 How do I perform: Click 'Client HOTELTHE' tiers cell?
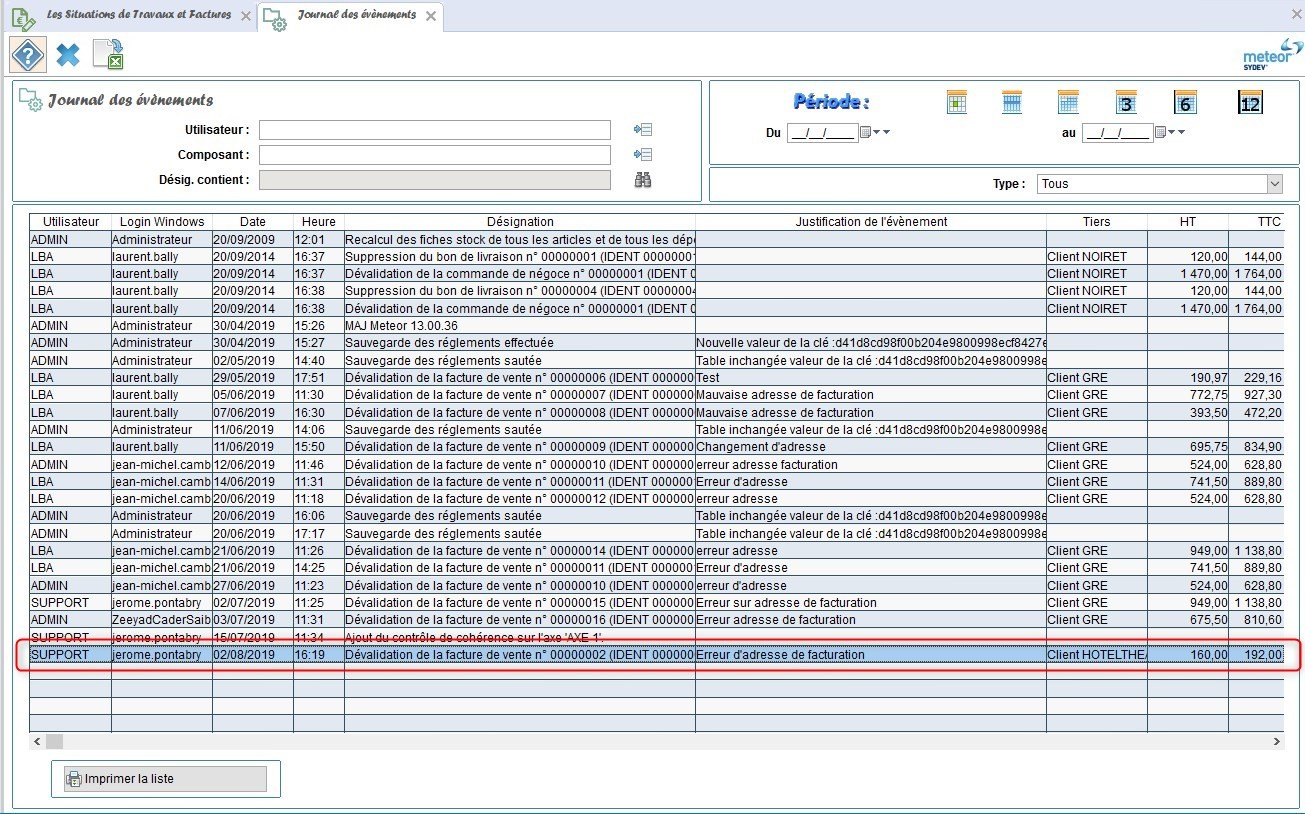(1097, 655)
